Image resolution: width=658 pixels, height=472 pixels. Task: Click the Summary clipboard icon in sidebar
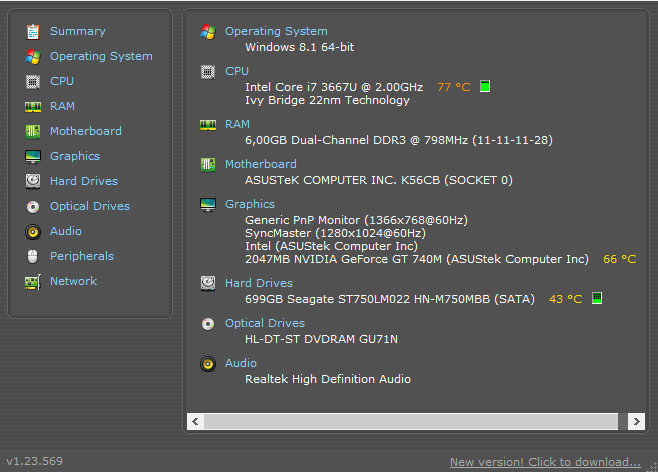click(x=33, y=31)
